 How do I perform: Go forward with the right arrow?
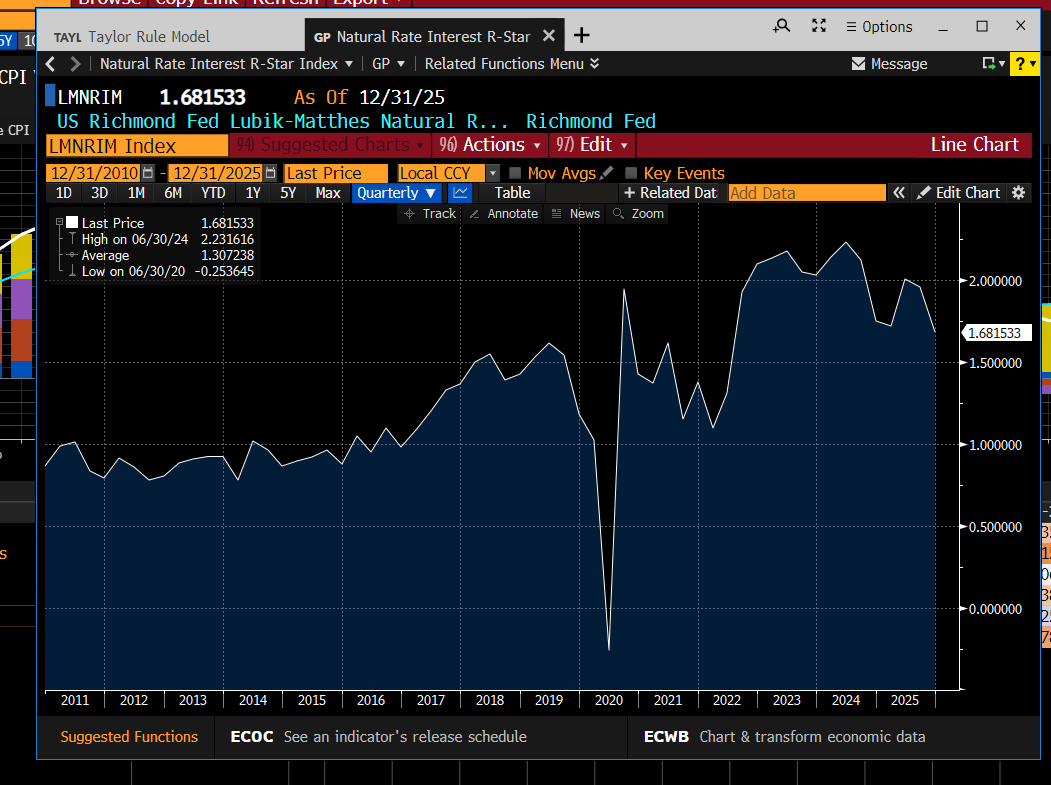coord(75,64)
